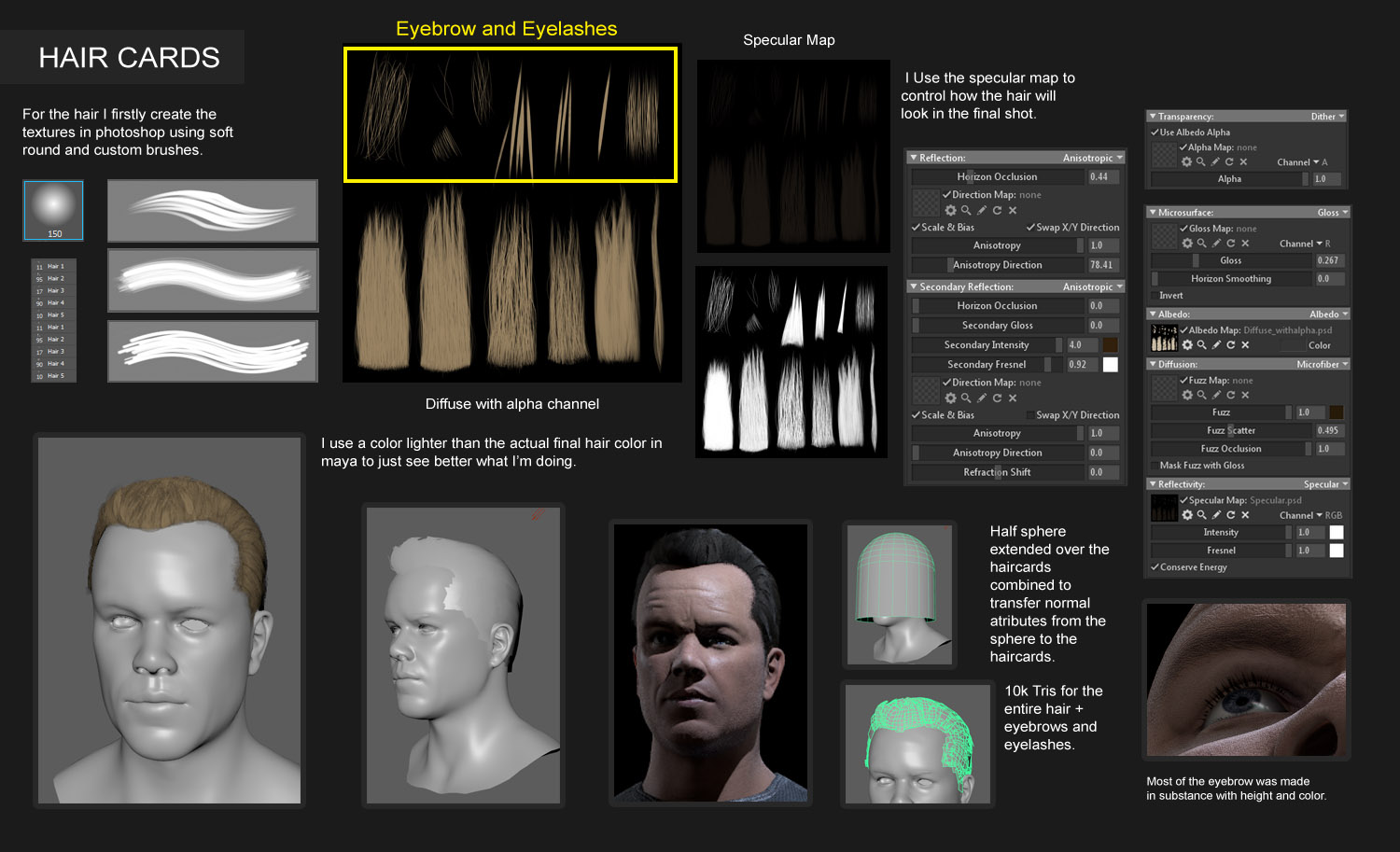1400x852 pixels.
Task: Click the Specular Map texture thumbnail
Action: (1164, 508)
